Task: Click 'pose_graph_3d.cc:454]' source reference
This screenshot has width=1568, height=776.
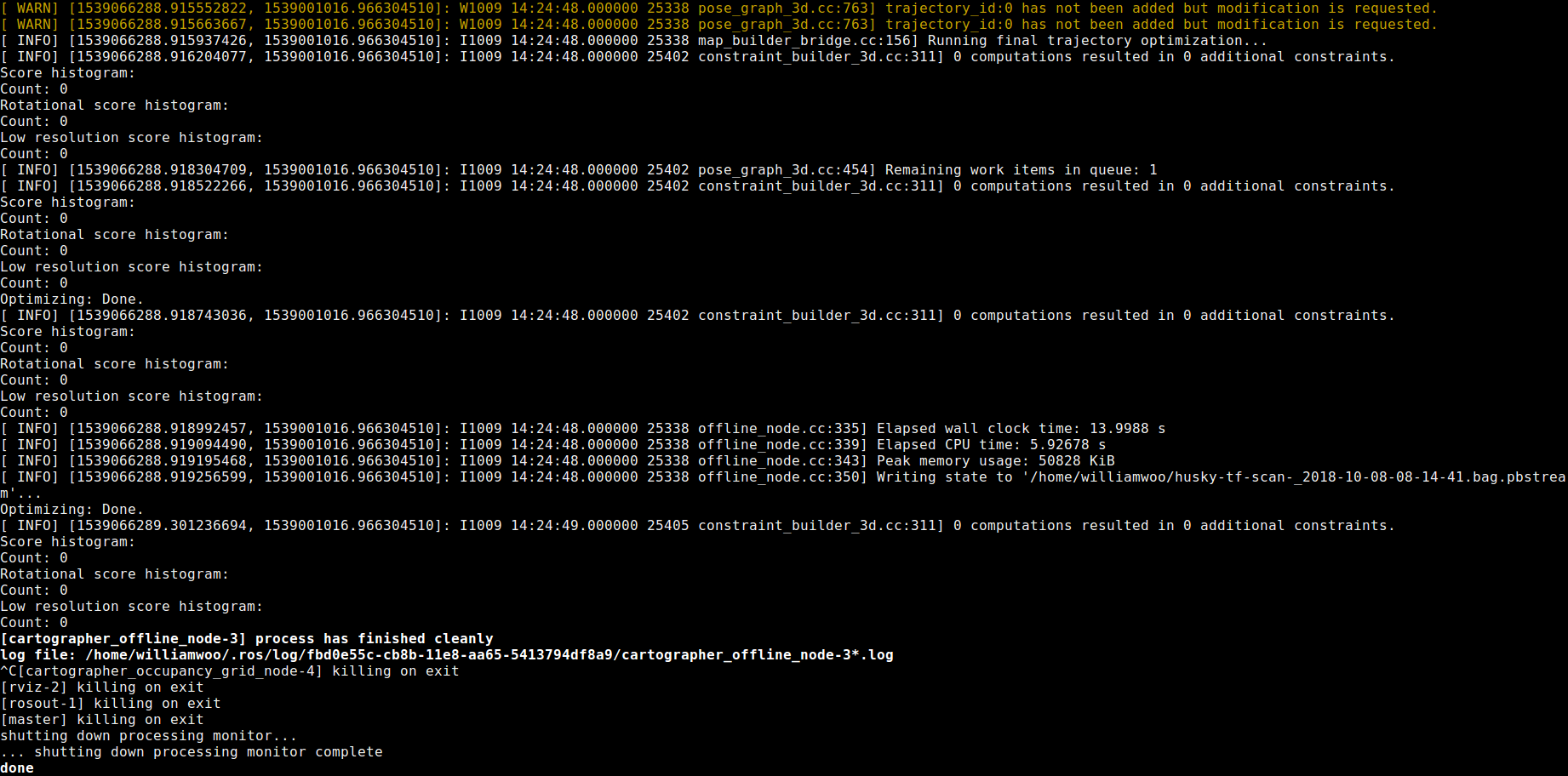Action: pos(787,170)
